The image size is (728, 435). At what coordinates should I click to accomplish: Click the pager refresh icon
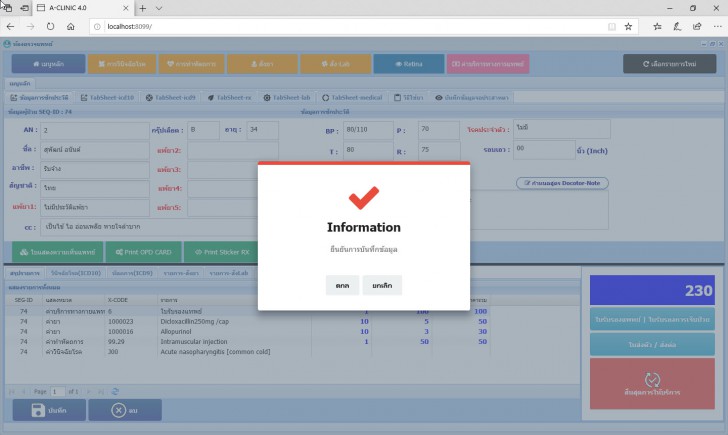tap(115, 392)
